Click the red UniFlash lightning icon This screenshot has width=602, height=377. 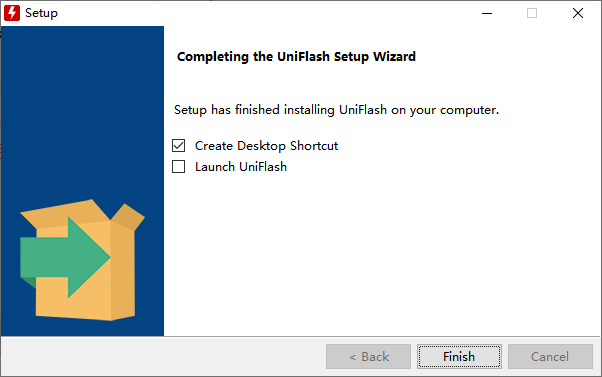click(x=12, y=13)
